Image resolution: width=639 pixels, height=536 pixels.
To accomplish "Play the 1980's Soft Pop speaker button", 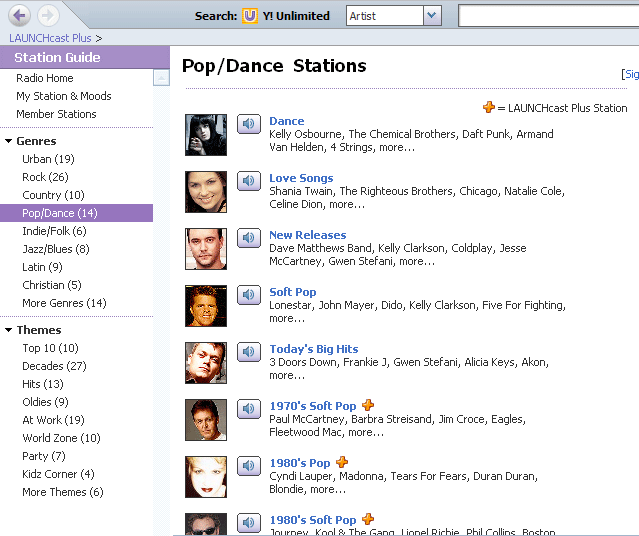I will coord(249,523).
